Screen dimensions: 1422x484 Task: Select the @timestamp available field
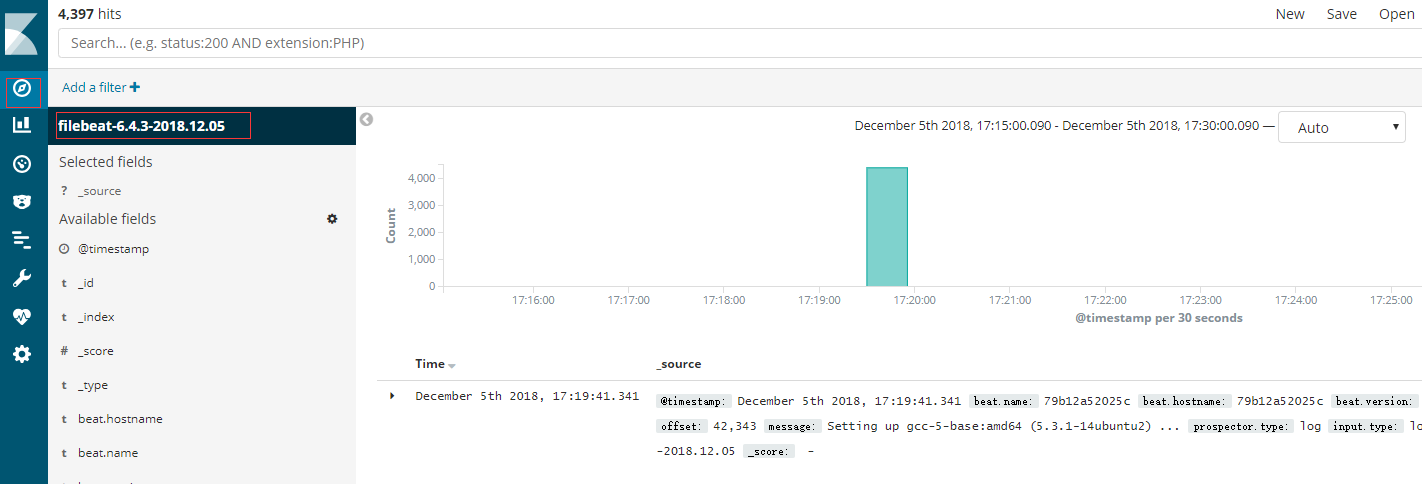113,249
